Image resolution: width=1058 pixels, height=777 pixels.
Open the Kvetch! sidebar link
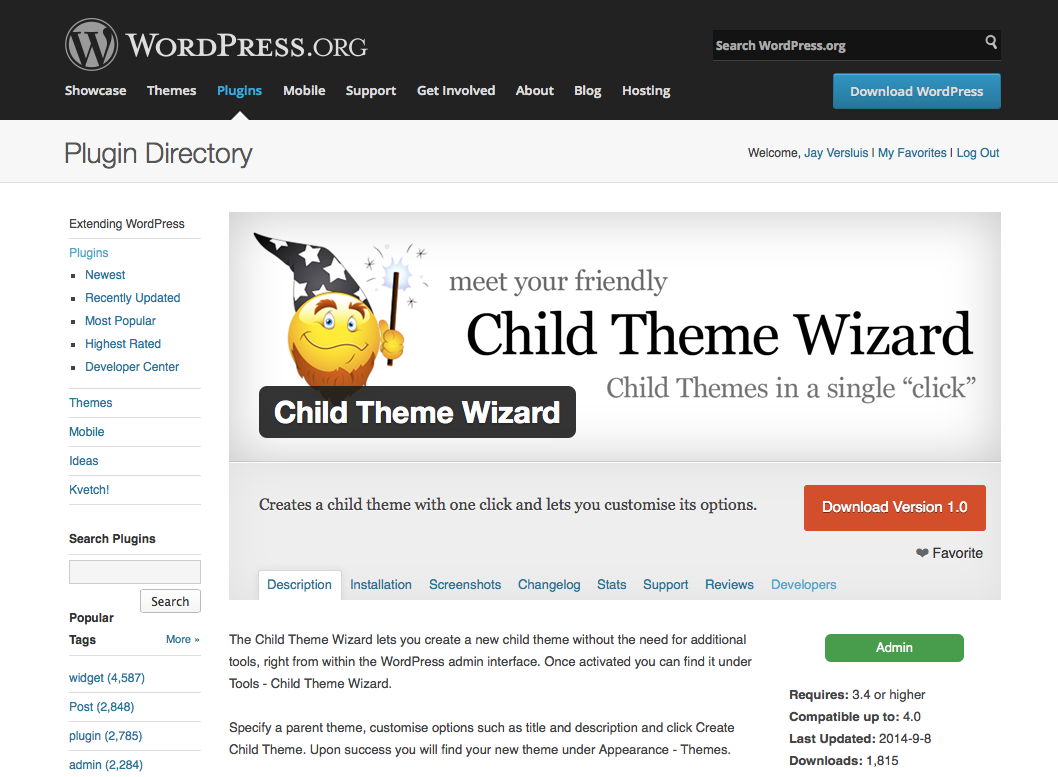point(89,490)
